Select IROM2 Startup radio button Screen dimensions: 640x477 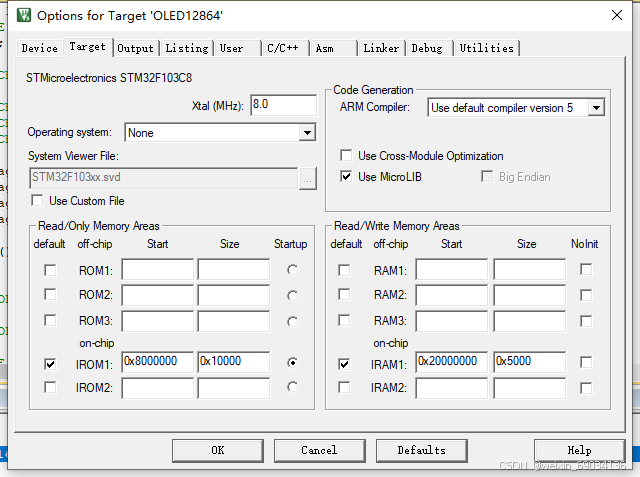(x=292, y=387)
